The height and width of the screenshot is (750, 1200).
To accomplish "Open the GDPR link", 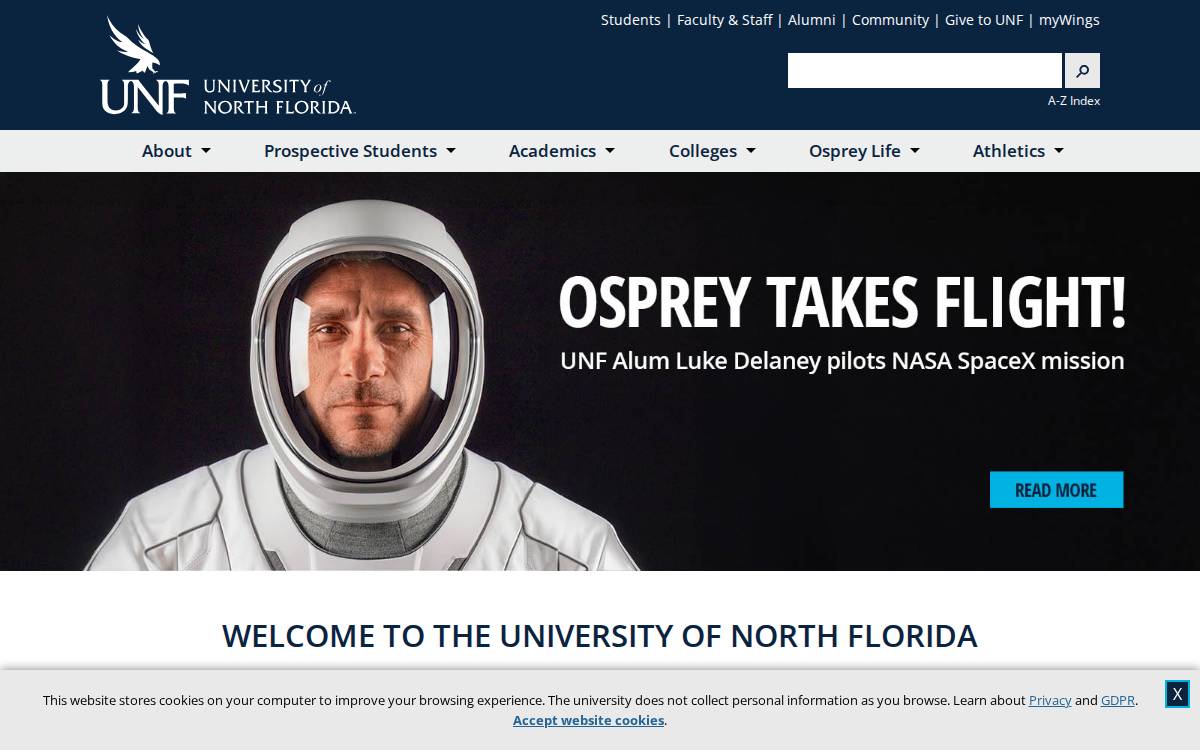I will coord(1118,700).
